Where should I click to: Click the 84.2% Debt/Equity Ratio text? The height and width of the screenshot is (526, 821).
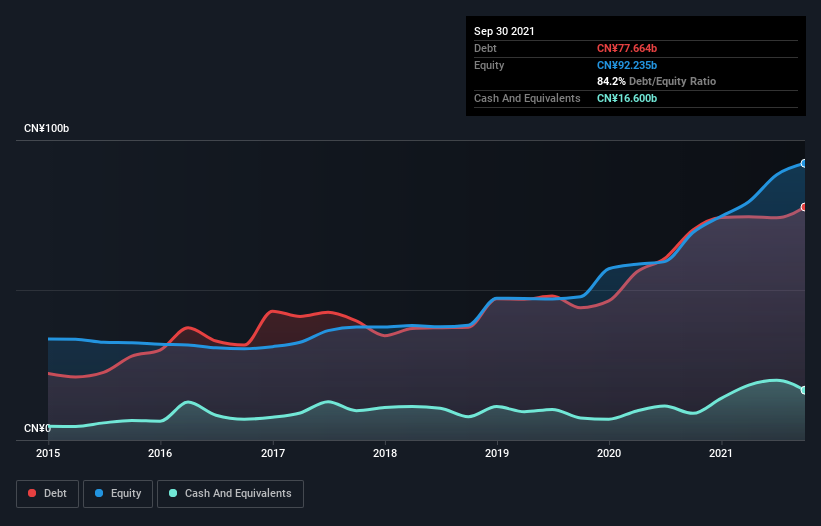point(657,81)
